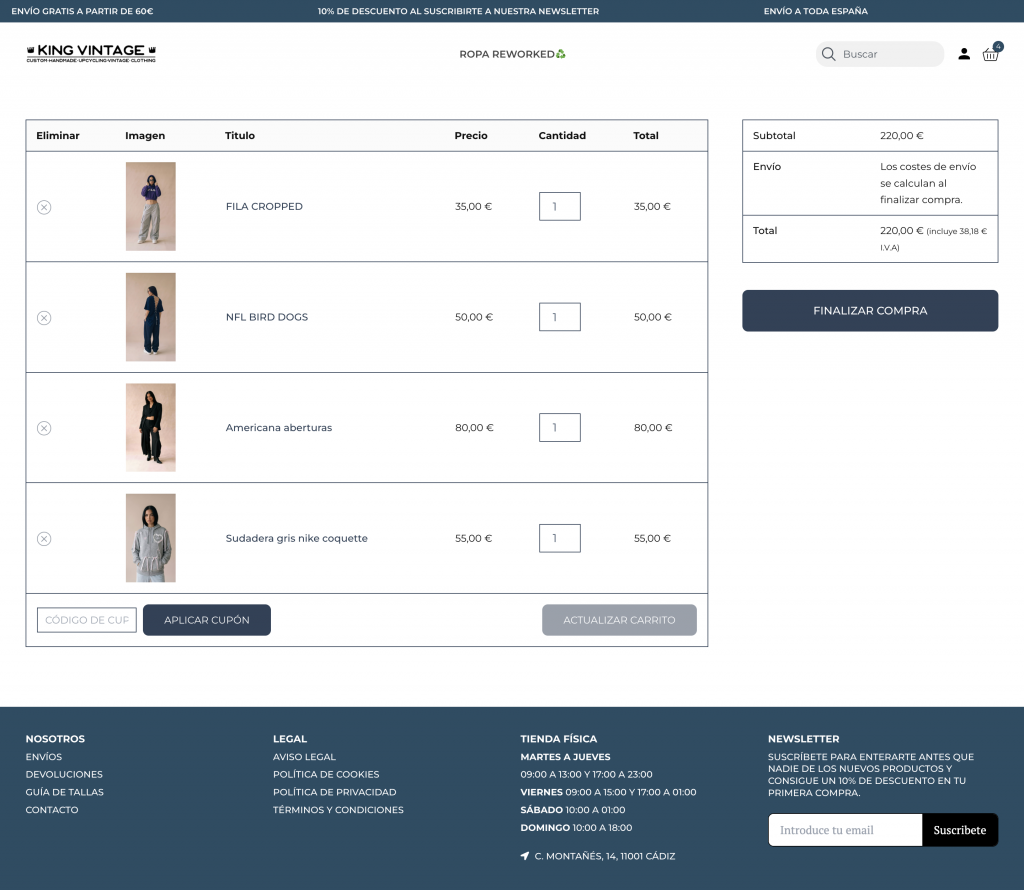The height and width of the screenshot is (890, 1024).
Task: Delete Americana aberturas from the cart
Action: [44, 428]
